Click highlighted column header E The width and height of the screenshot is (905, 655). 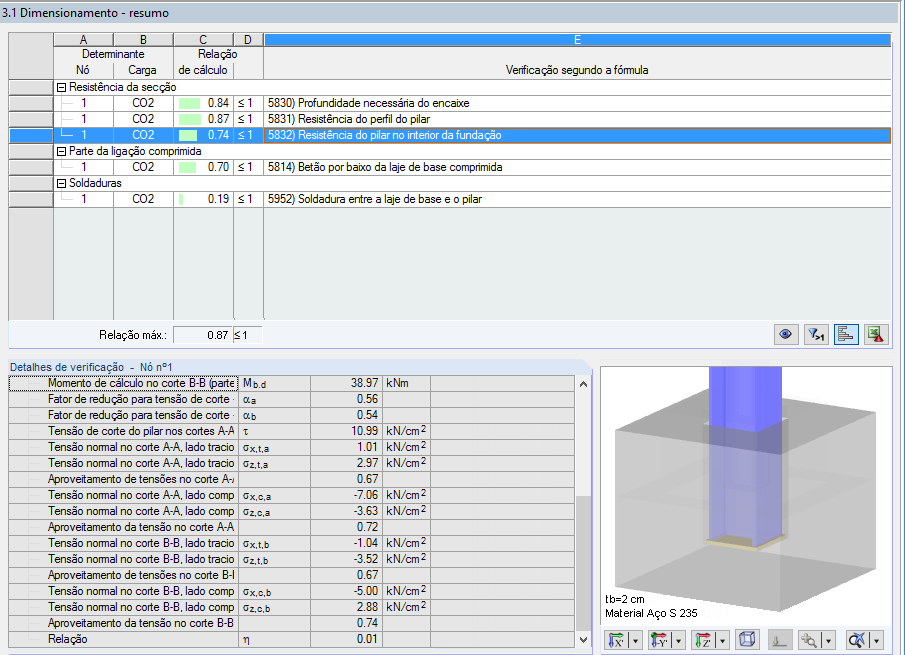[x=577, y=39]
